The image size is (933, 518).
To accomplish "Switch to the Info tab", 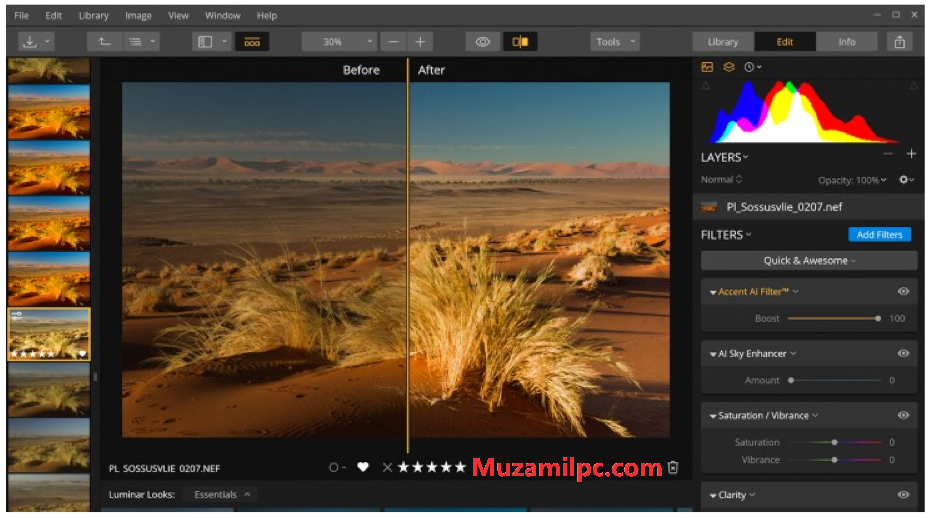I will coord(847,42).
